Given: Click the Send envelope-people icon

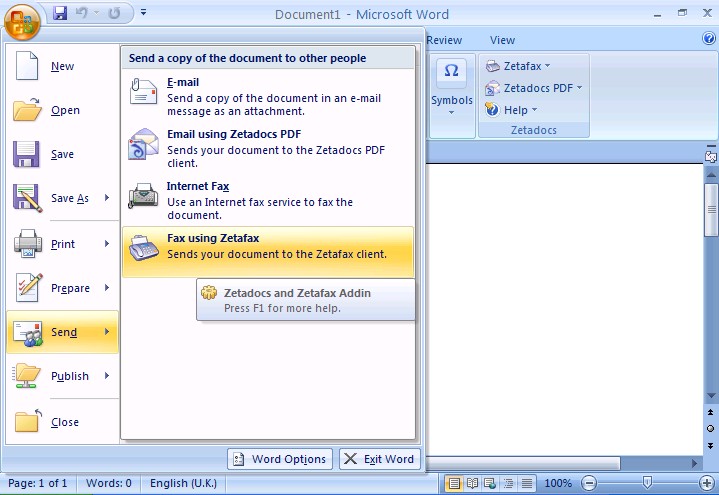Looking at the screenshot, I should 28,333.
